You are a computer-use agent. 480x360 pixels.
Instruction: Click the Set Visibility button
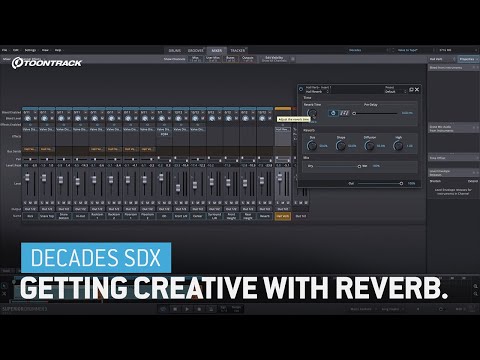coord(274,59)
